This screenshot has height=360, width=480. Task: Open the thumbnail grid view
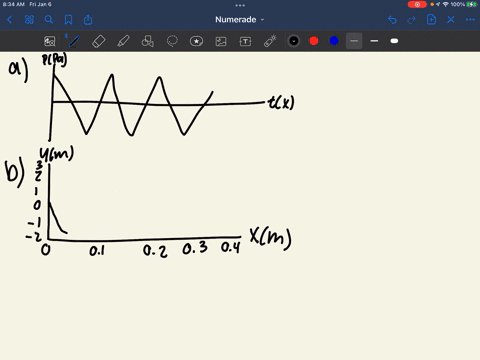29,20
